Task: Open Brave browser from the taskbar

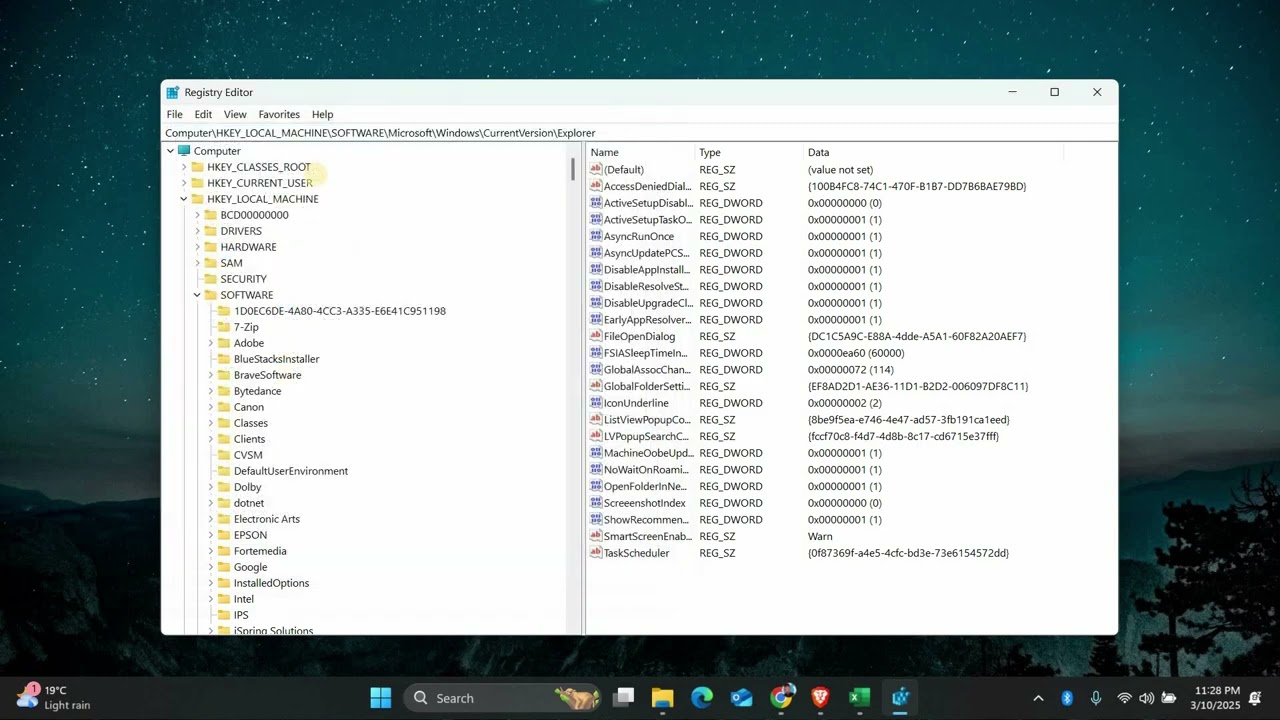Action: 820,698
